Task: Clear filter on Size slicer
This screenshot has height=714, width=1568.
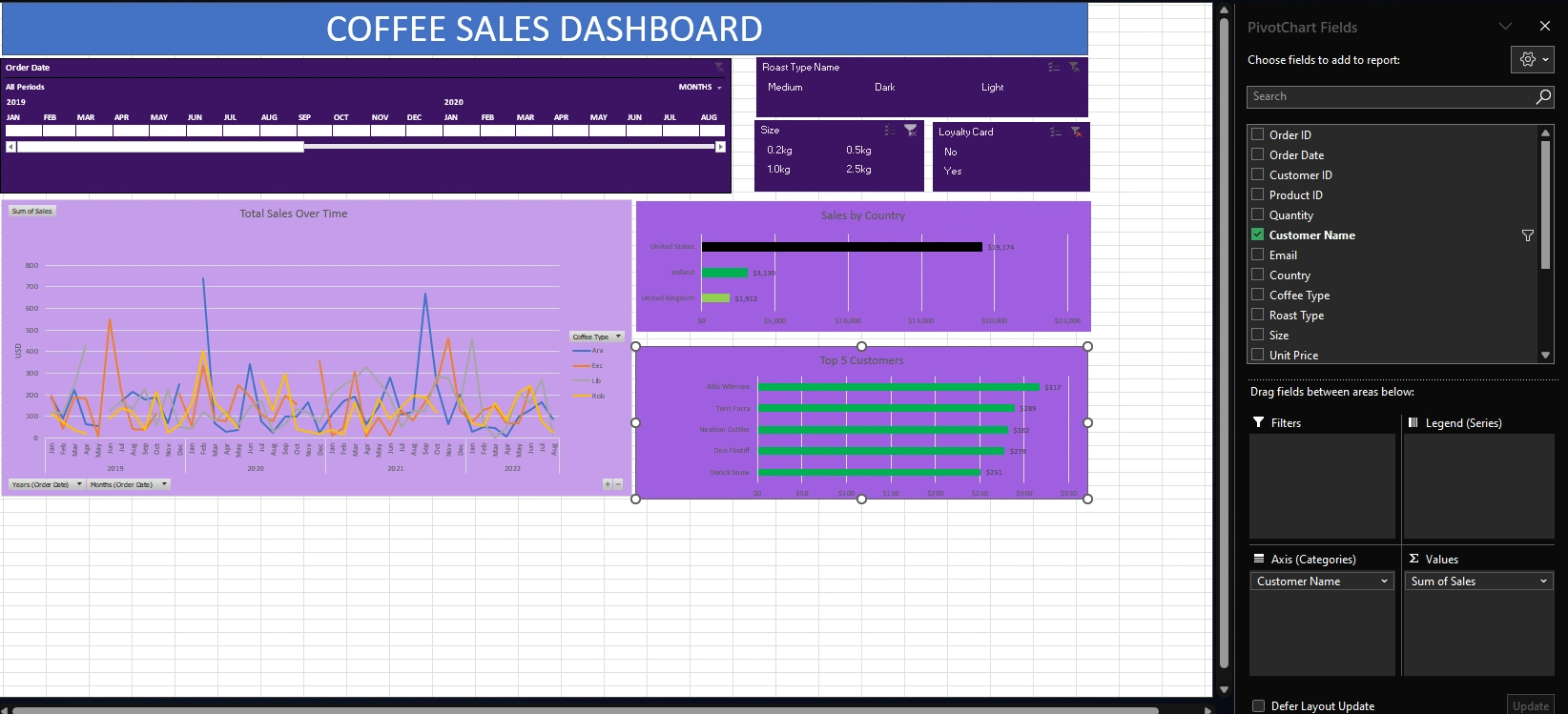Action: 911,131
